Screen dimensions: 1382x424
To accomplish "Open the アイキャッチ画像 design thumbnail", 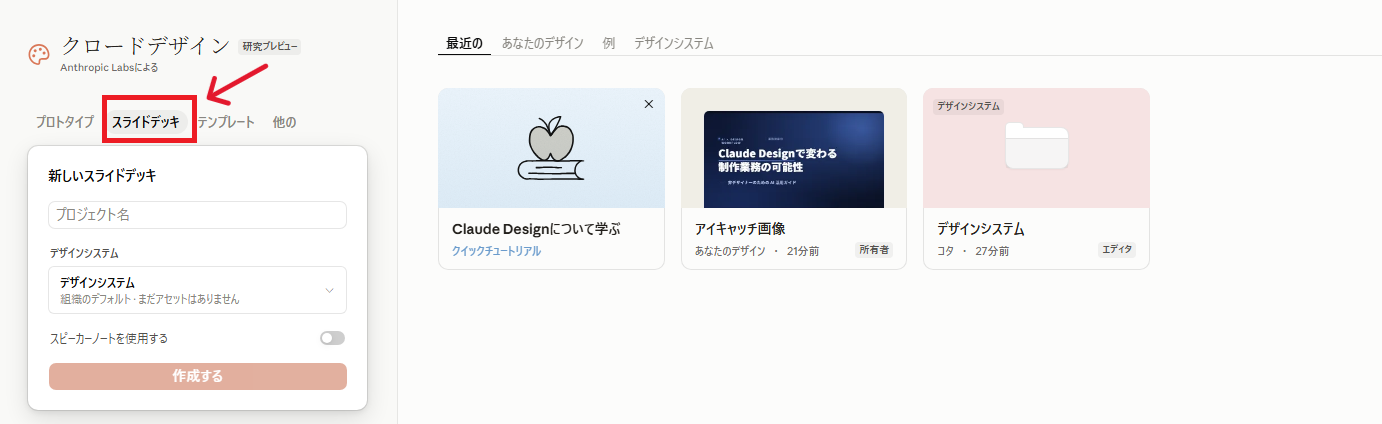I will [794, 158].
